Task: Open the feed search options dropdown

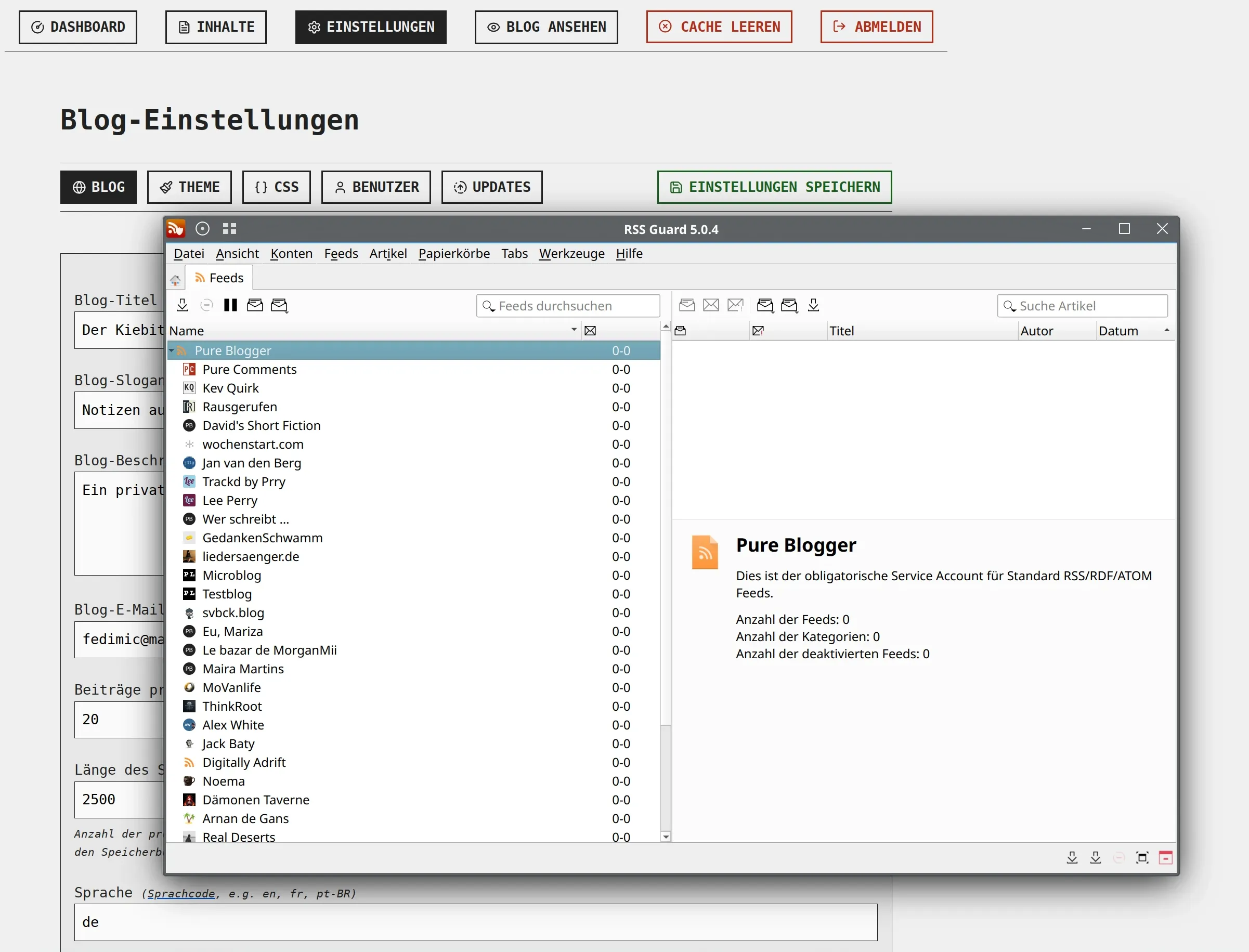Action: (x=488, y=307)
